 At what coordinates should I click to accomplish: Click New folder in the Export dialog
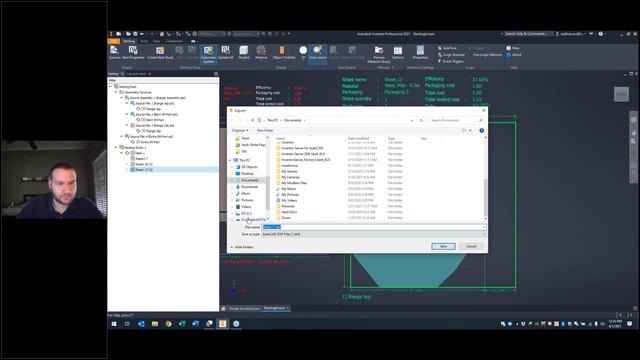pyautogui.click(x=265, y=131)
